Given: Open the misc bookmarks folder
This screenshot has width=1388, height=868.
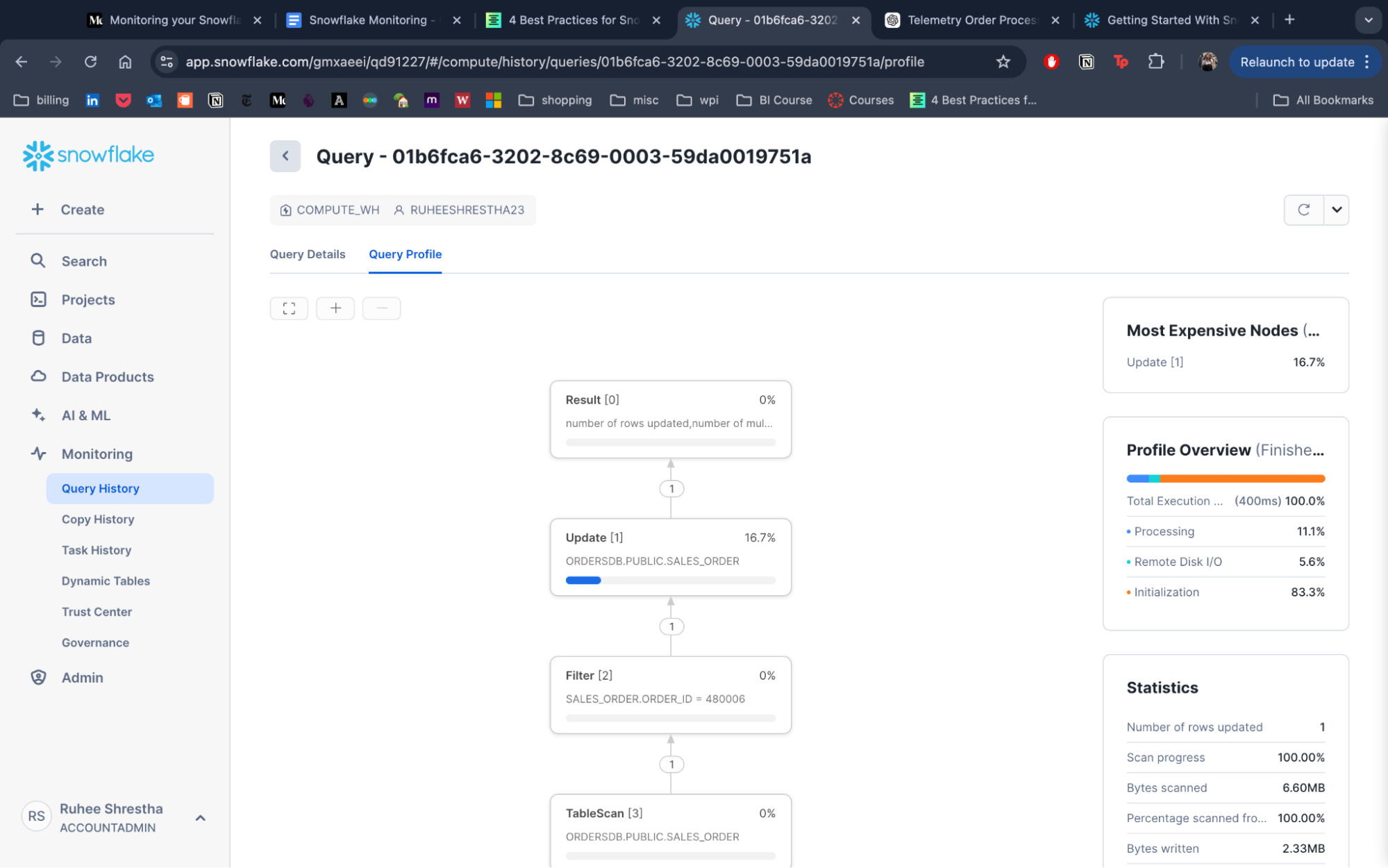Looking at the screenshot, I should [x=634, y=100].
